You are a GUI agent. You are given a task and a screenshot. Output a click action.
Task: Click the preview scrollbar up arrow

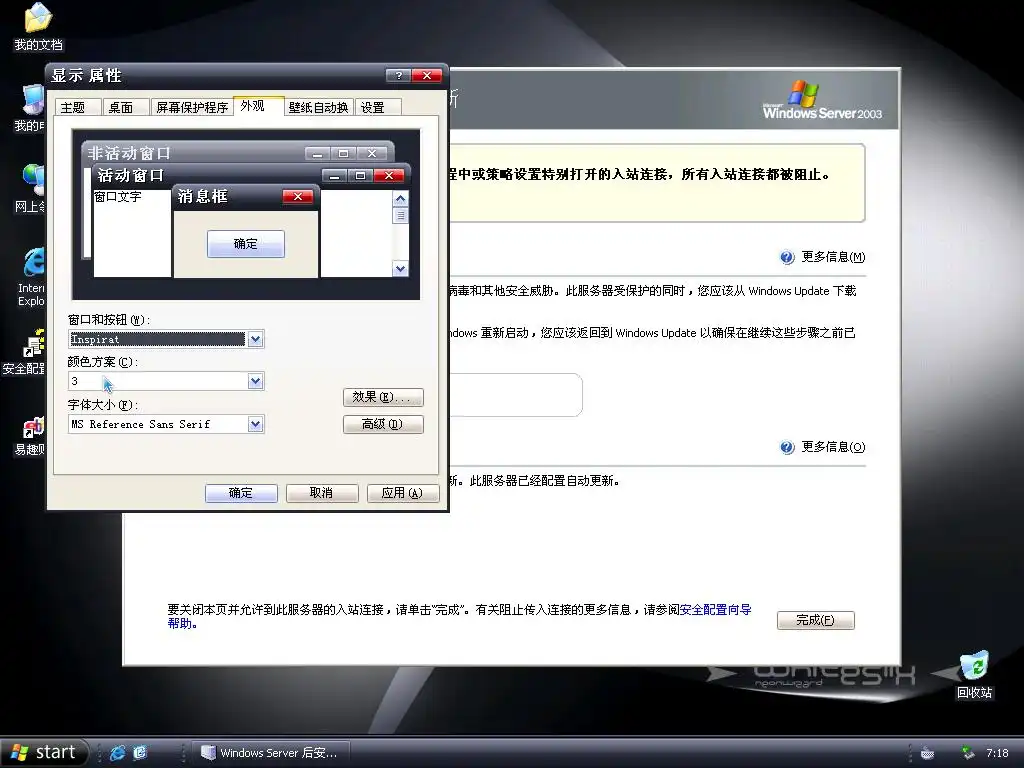(400, 199)
